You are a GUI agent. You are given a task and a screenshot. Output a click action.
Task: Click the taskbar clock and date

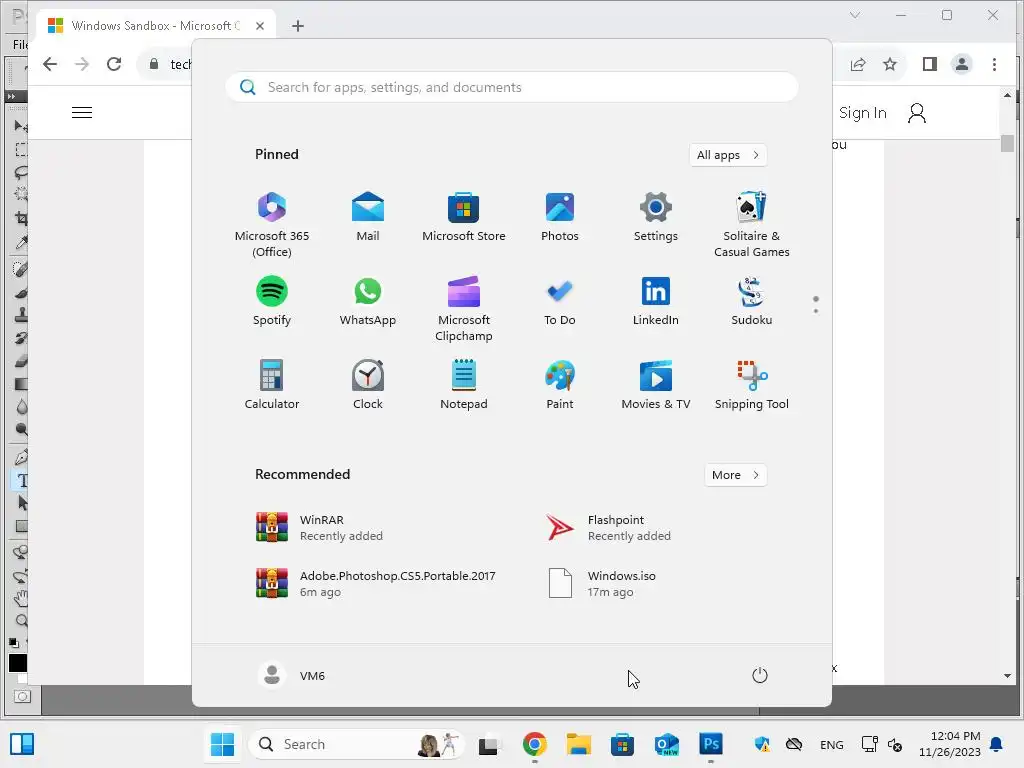950,744
